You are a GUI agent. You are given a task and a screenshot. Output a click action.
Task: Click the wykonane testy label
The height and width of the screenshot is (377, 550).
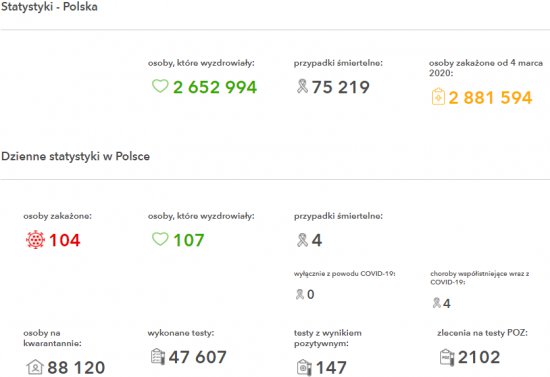(x=181, y=333)
